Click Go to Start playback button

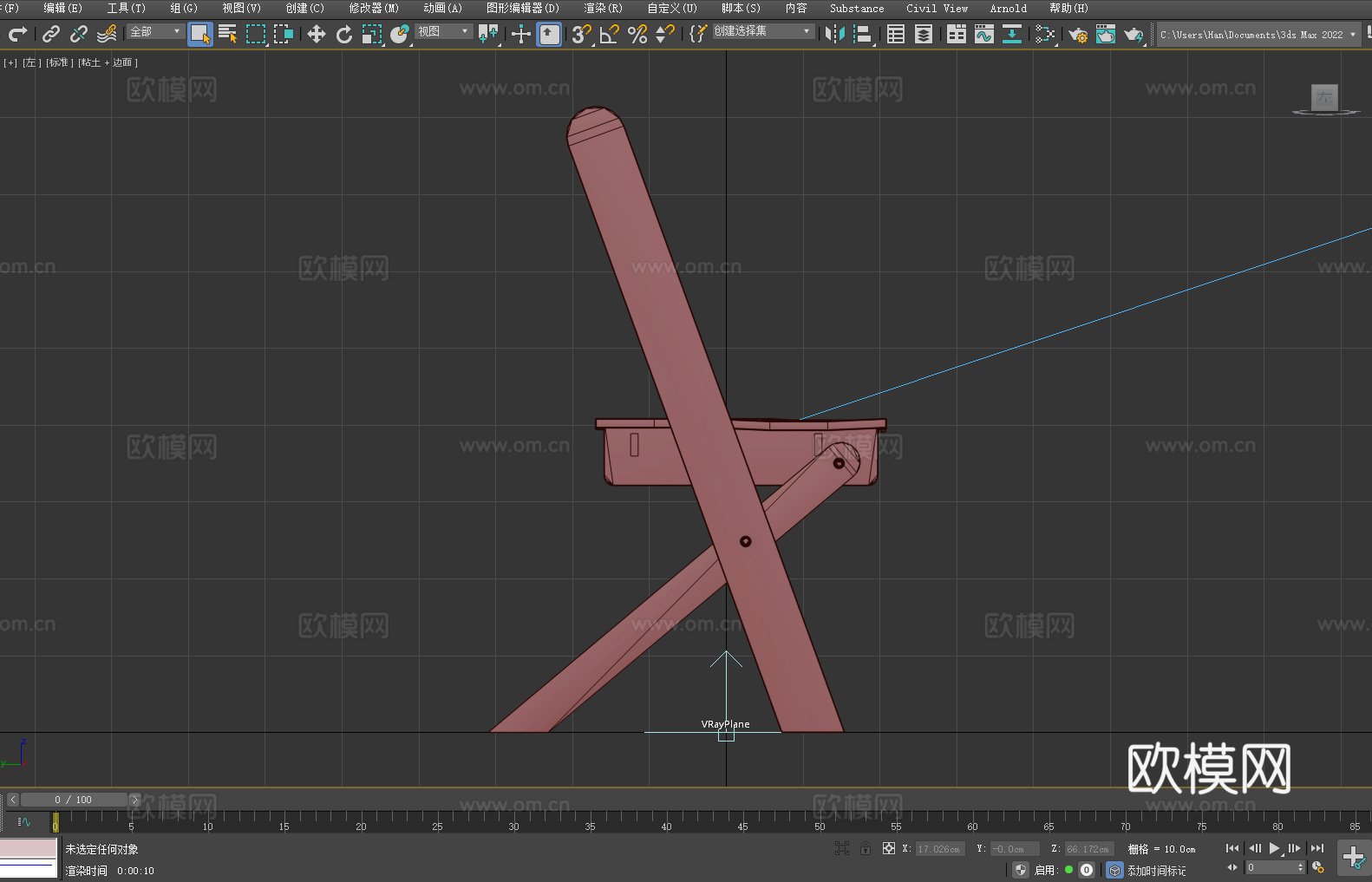[x=1232, y=848]
